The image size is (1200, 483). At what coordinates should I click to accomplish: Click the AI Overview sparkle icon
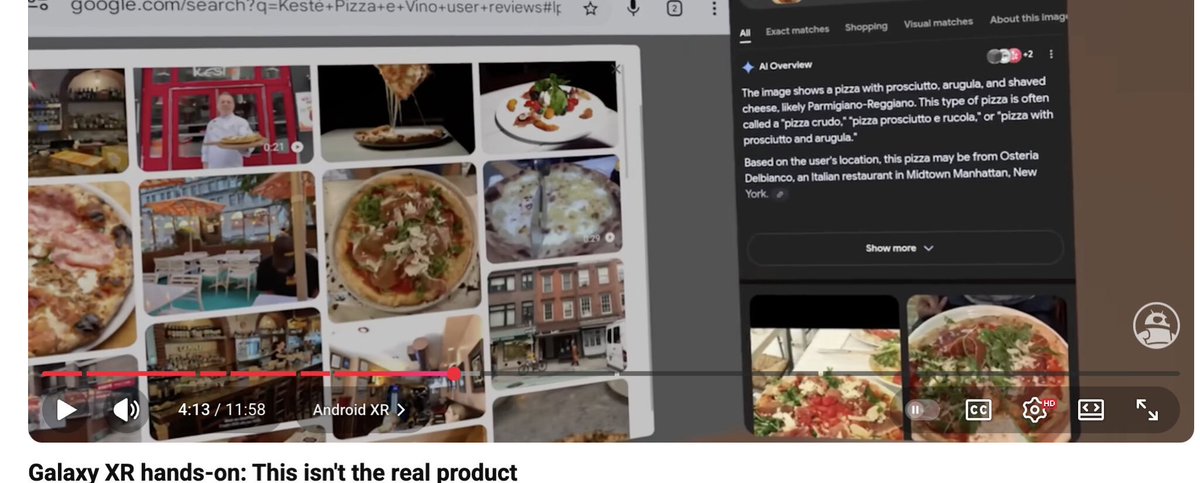coord(747,66)
